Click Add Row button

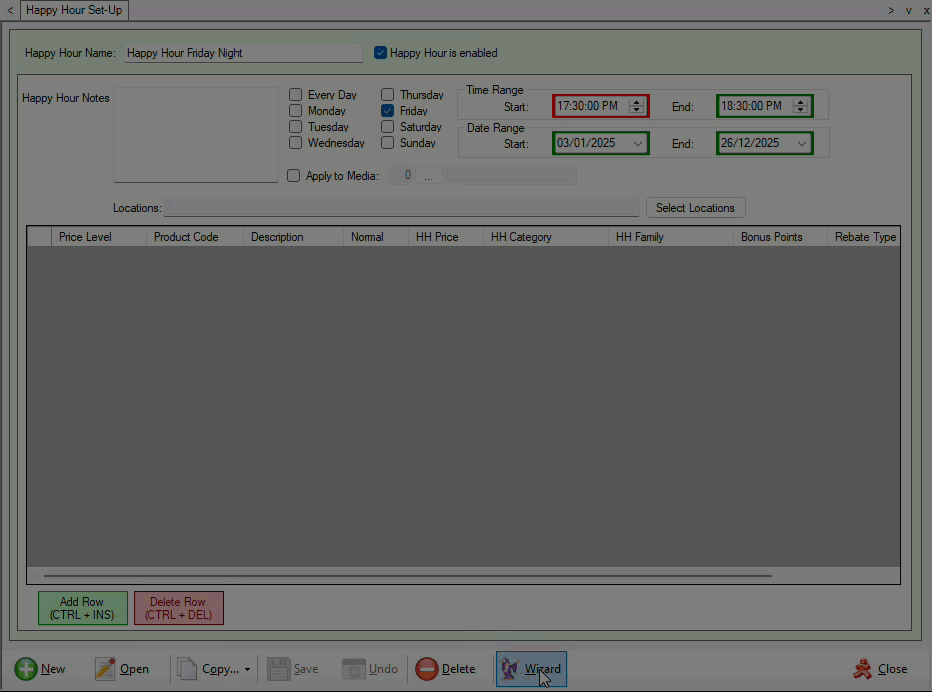click(x=82, y=608)
